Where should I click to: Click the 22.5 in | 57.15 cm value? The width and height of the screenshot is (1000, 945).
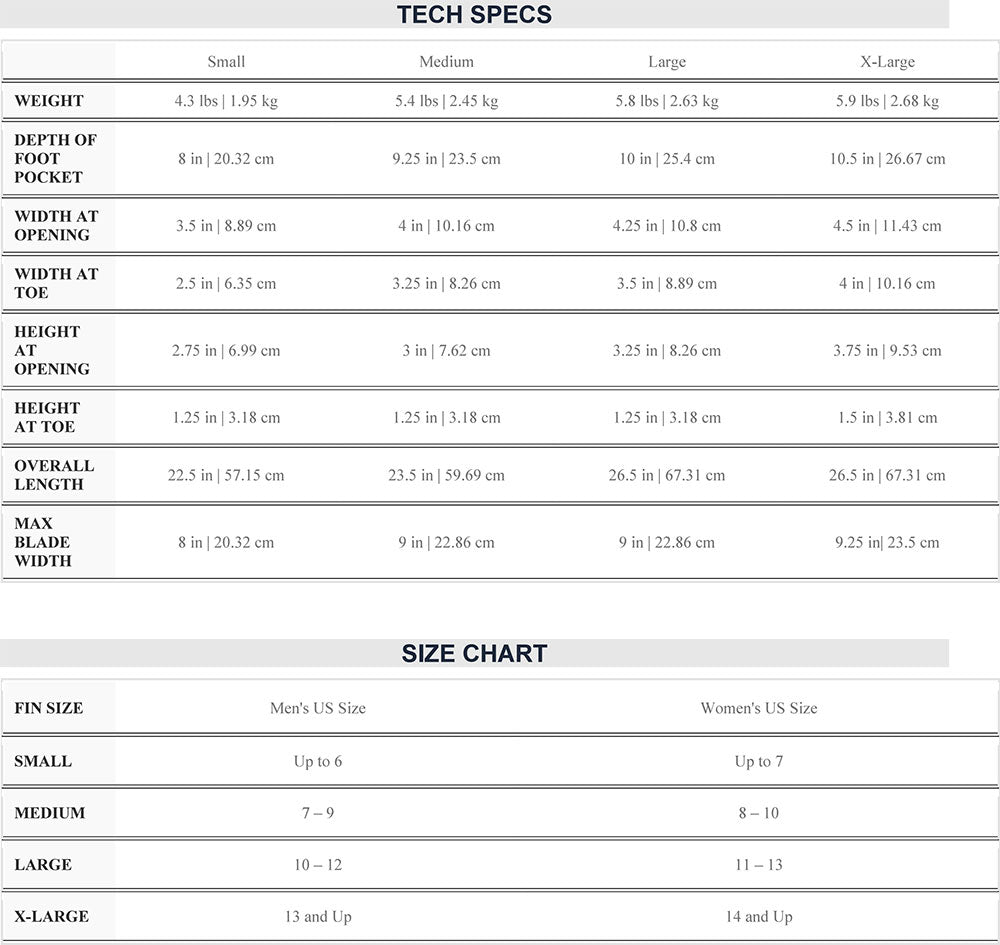226,475
